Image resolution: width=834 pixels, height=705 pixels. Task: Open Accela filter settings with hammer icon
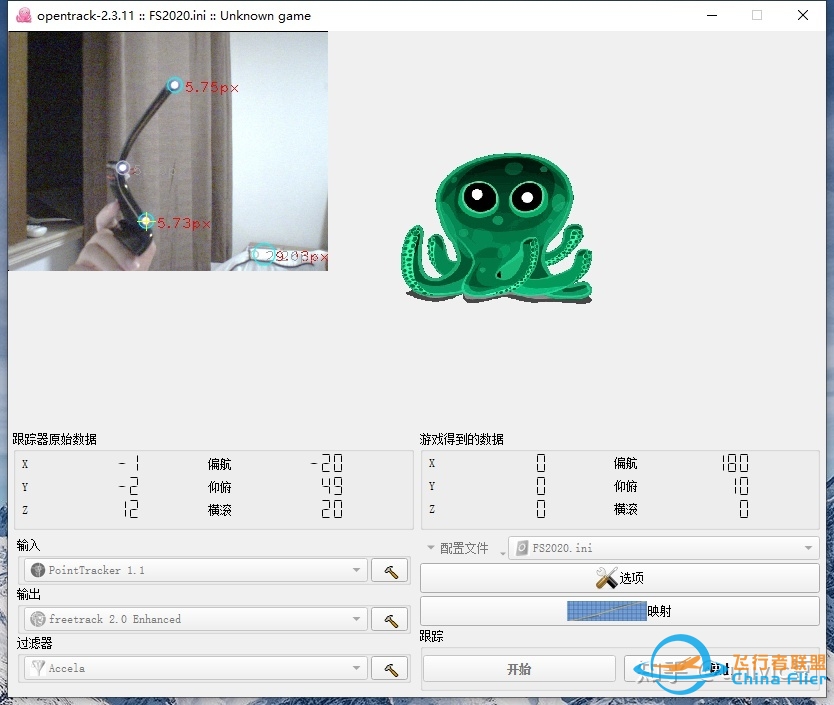click(390, 668)
